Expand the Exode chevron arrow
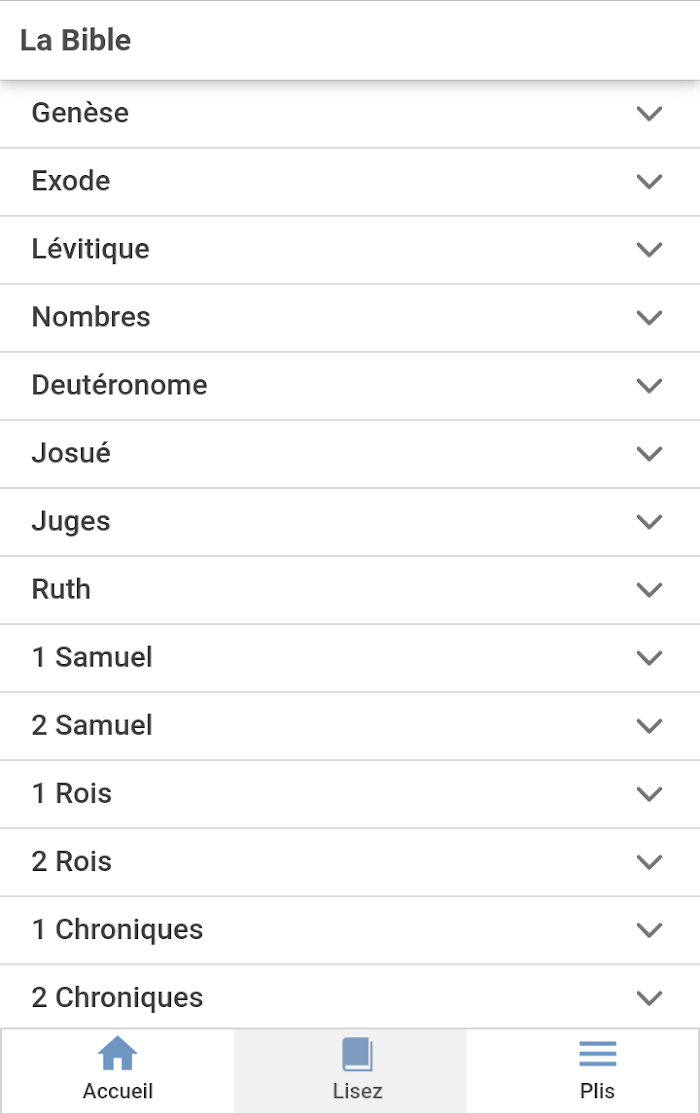This screenshot has height=1114, width=700. click(x=650, y=182)
